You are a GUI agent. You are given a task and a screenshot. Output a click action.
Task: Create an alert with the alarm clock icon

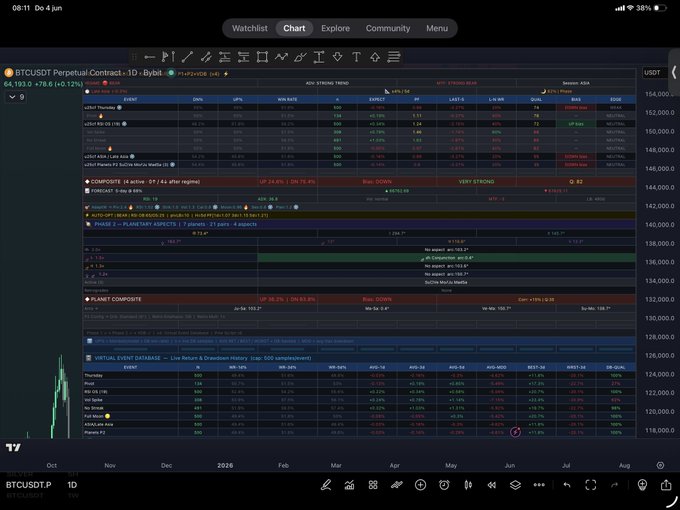444,485
